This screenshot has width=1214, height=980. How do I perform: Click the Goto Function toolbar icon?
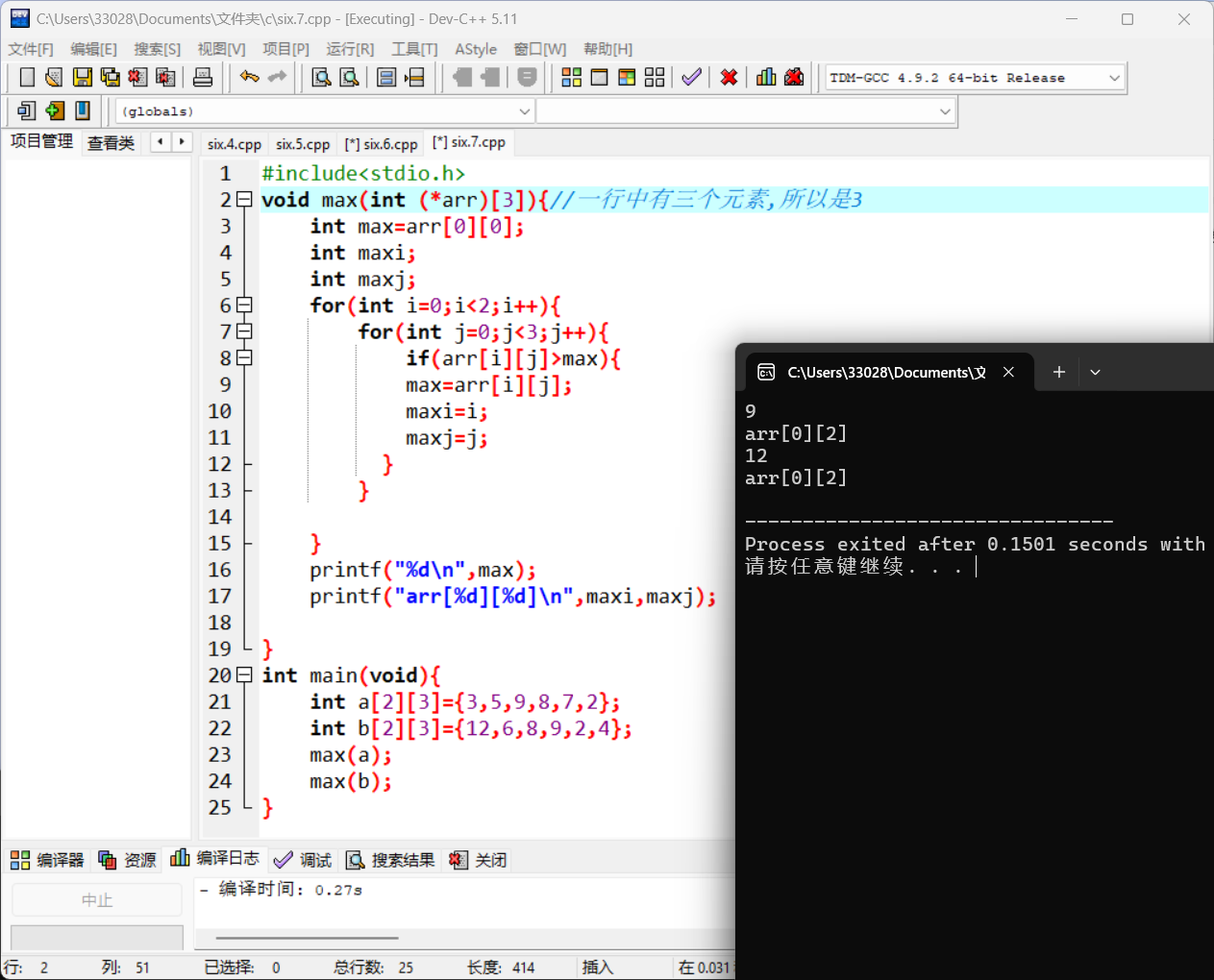click(x=386, y=78)
